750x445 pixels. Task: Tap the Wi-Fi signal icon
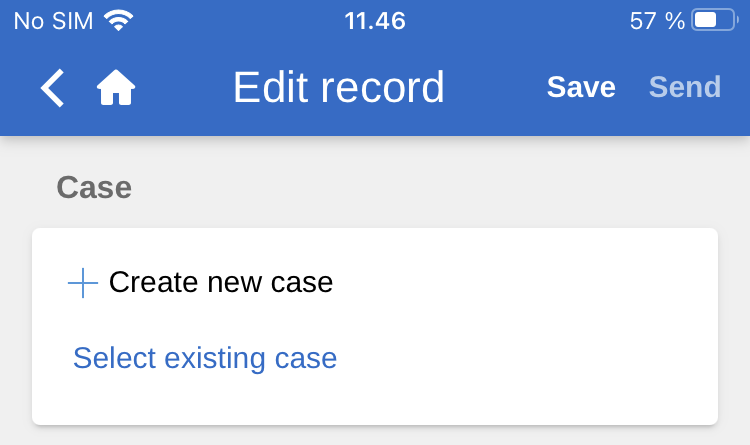[118, 20]
